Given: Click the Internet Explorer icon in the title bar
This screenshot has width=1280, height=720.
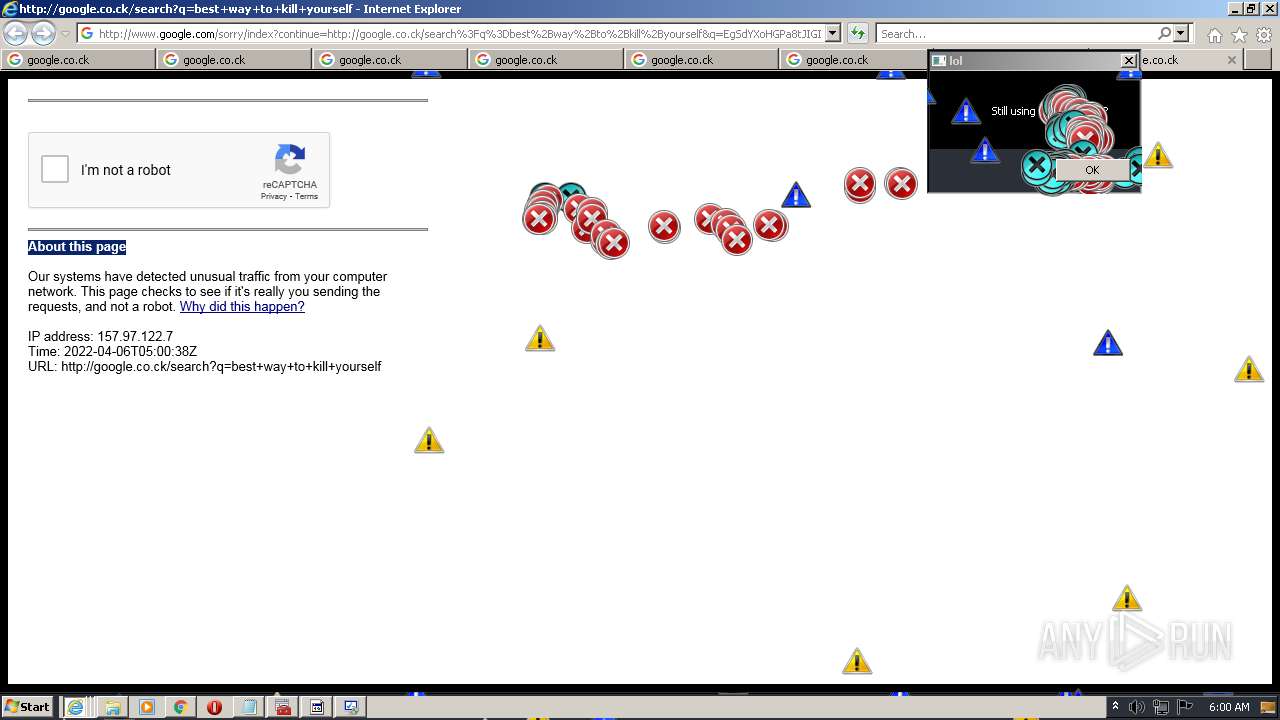Looking at the screenshot, I should coord(9,9).
